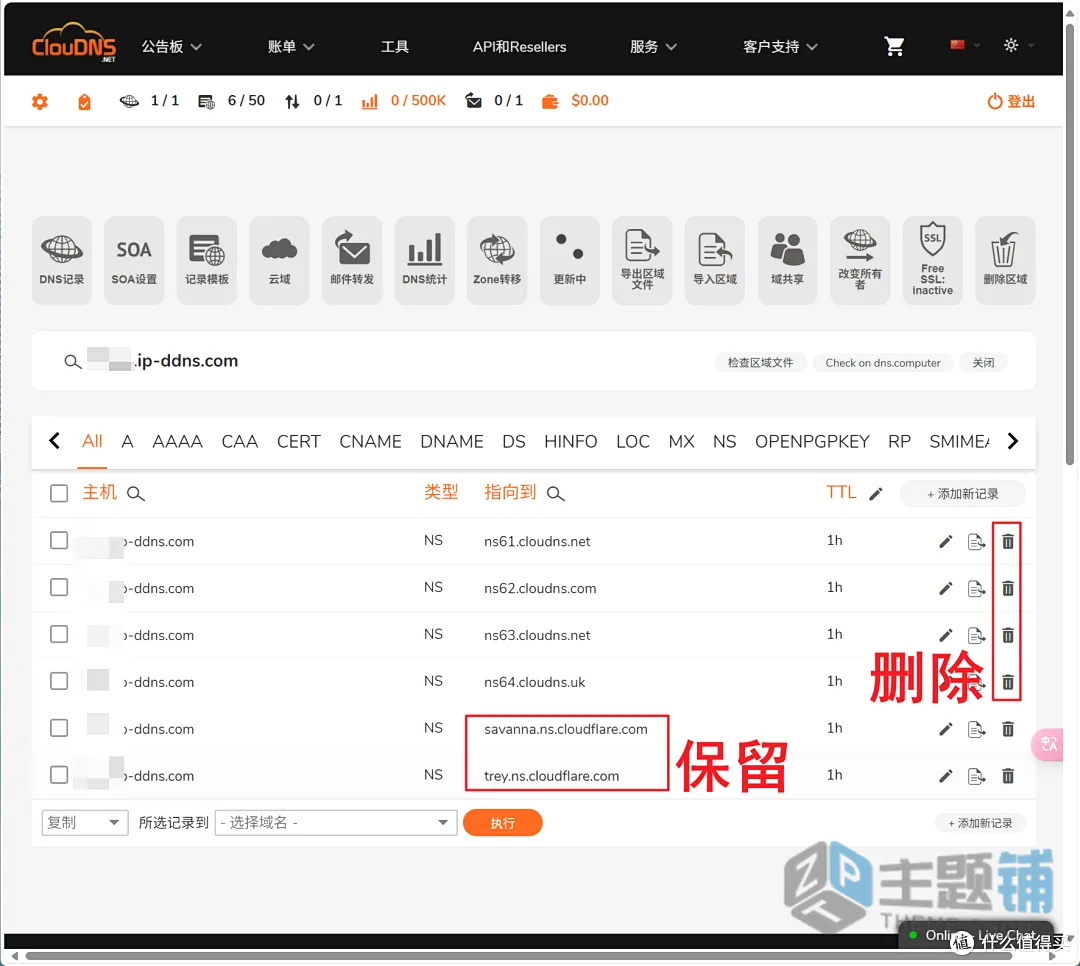
Task: Expand the 公告板 menu
Action: [x=172, y=47]
